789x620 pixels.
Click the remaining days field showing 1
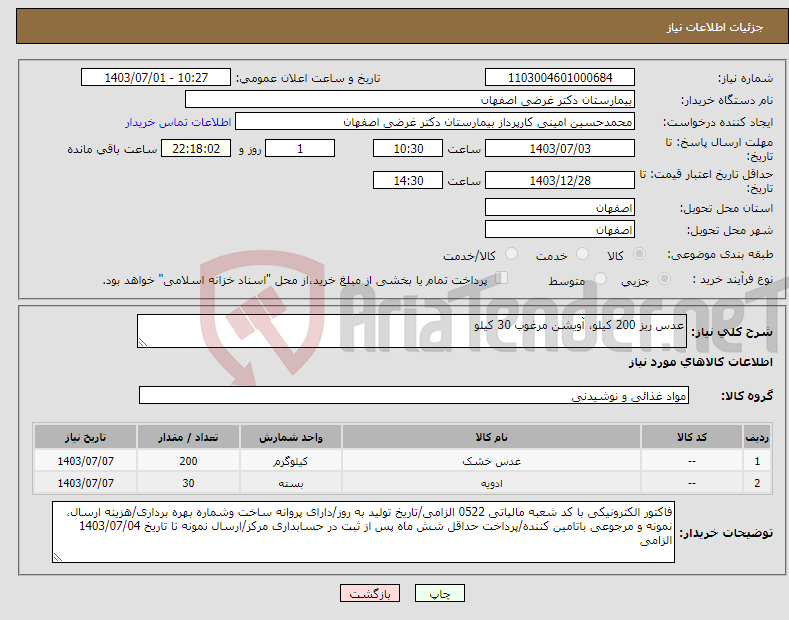[300, 148]
